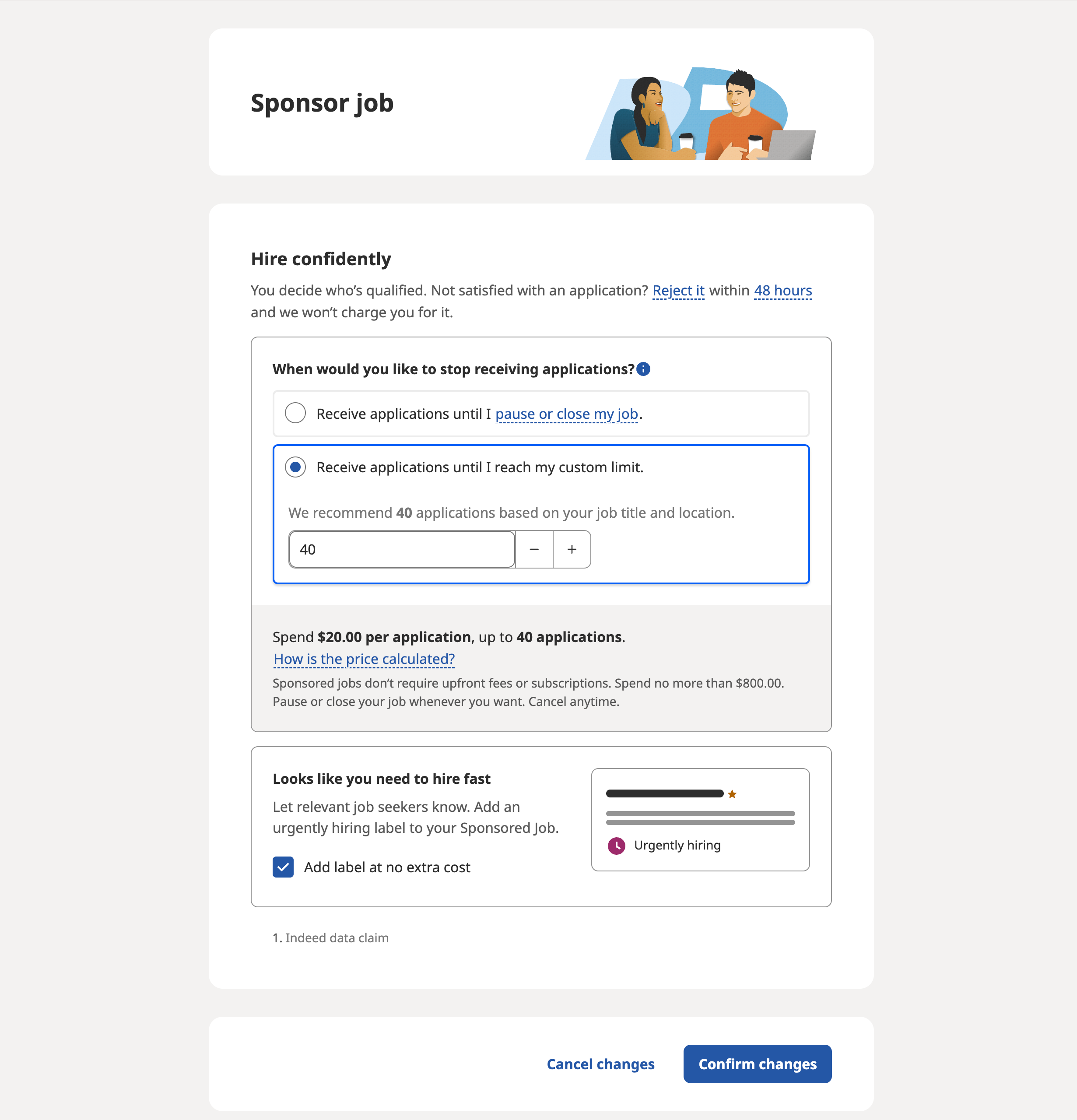Click the urgently hiring clock icon
Screen dimensions: 1077x1120
(617, 845)
